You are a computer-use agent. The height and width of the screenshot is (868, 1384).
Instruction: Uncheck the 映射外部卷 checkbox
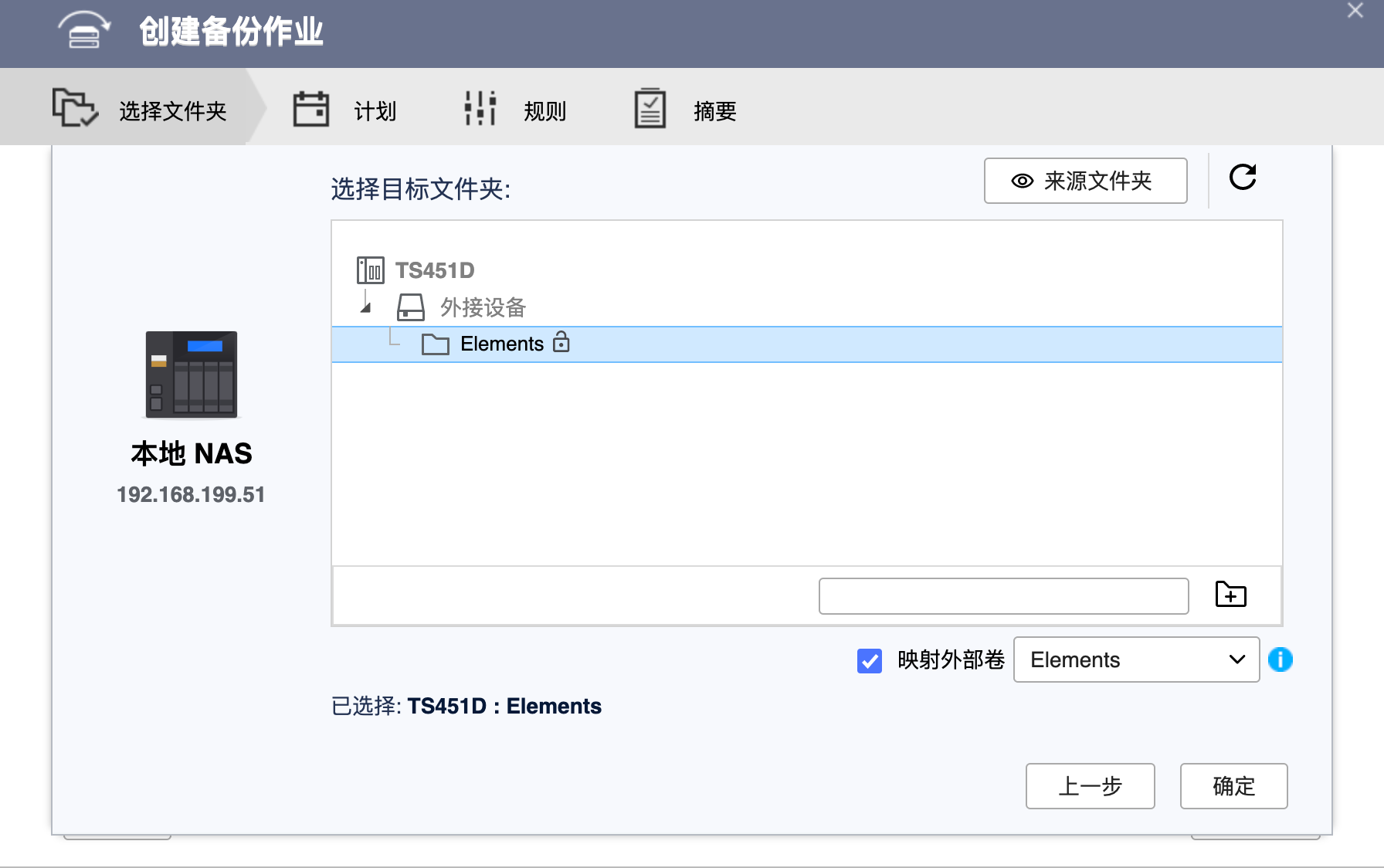click(x=870, y=661)
